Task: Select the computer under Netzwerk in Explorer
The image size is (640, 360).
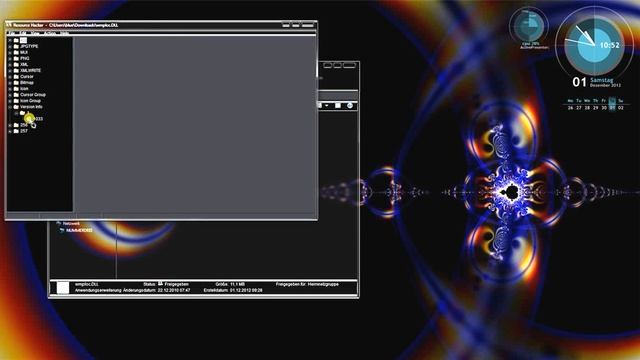Action: [x=79, y=230]
